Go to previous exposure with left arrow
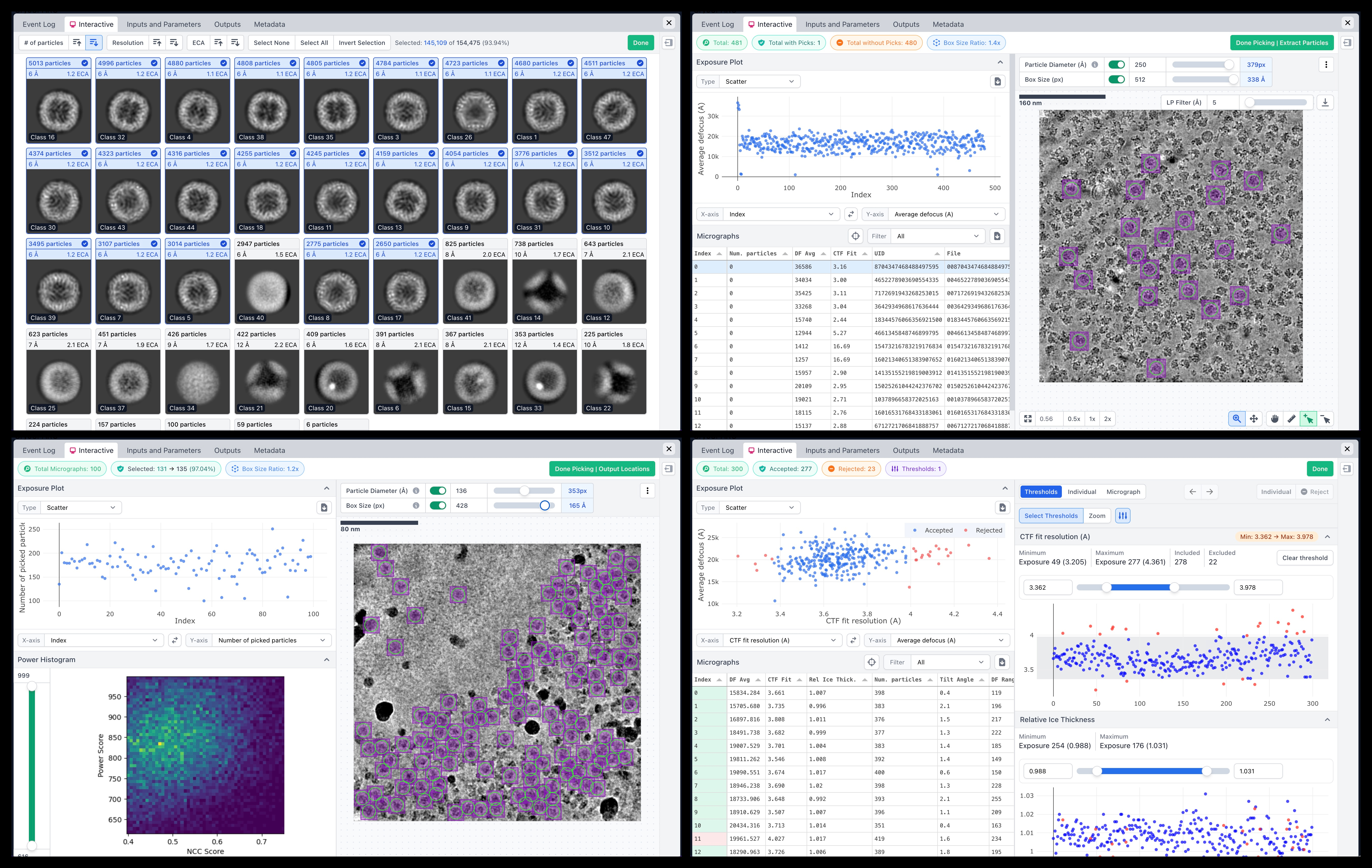 1193,491
